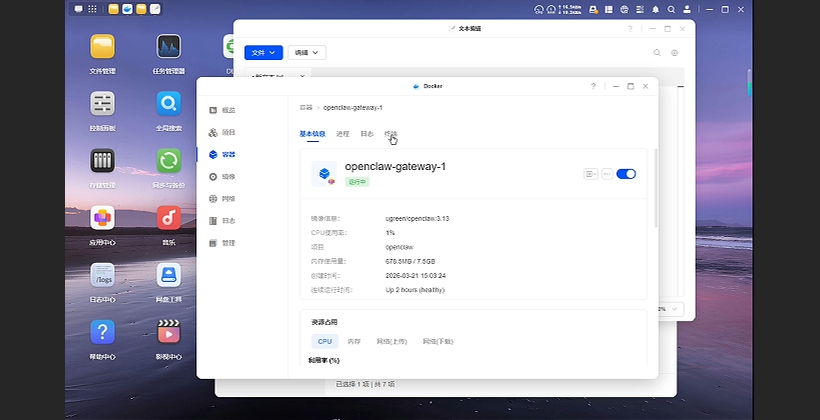Open 应用中心 desktop icon

(102, 218)
